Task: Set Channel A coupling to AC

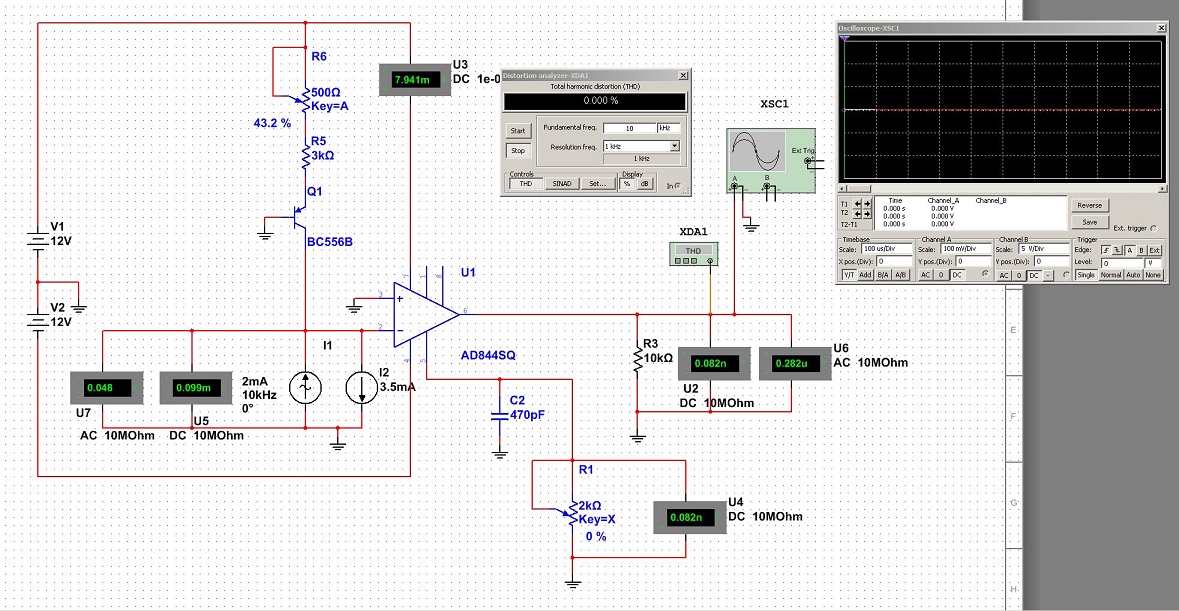Action: click(926, 275)
